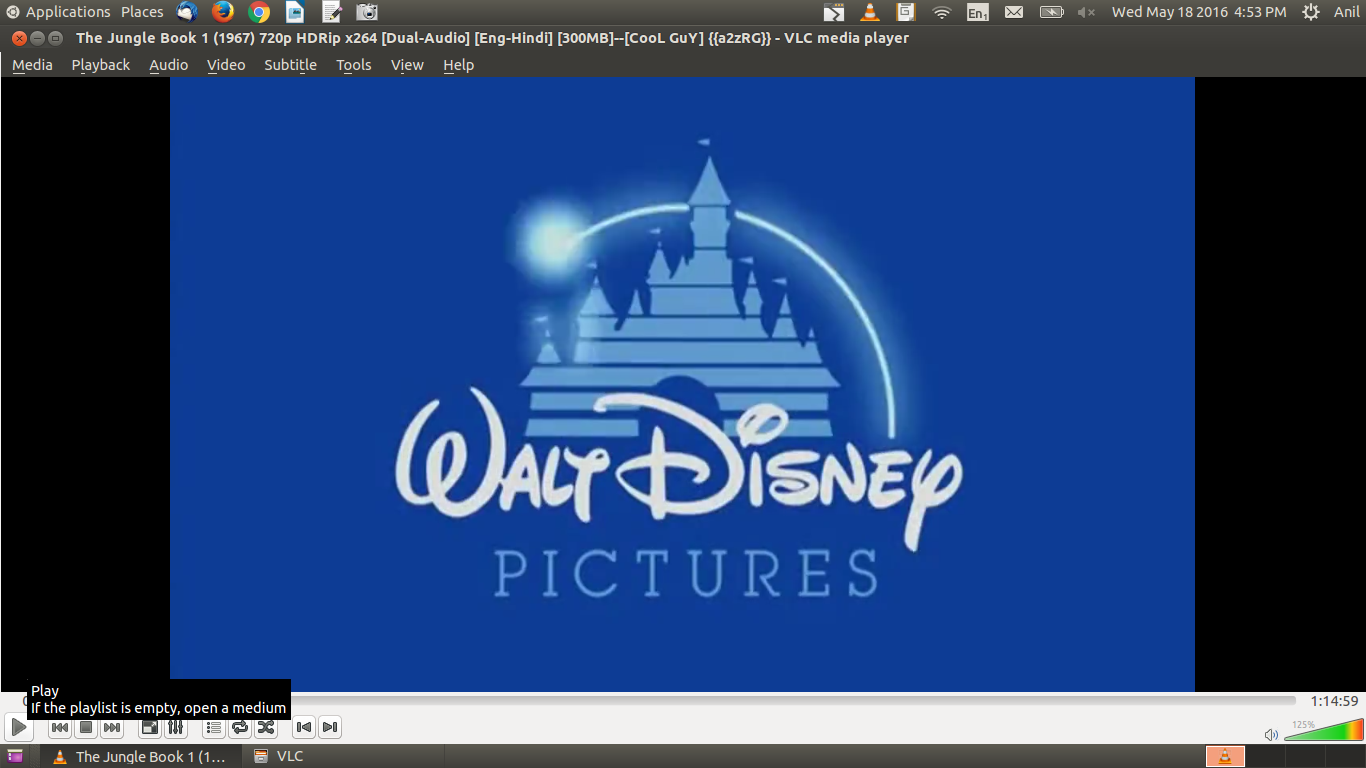
Task: Open the Applications menu in top panel
Action: 68,12
